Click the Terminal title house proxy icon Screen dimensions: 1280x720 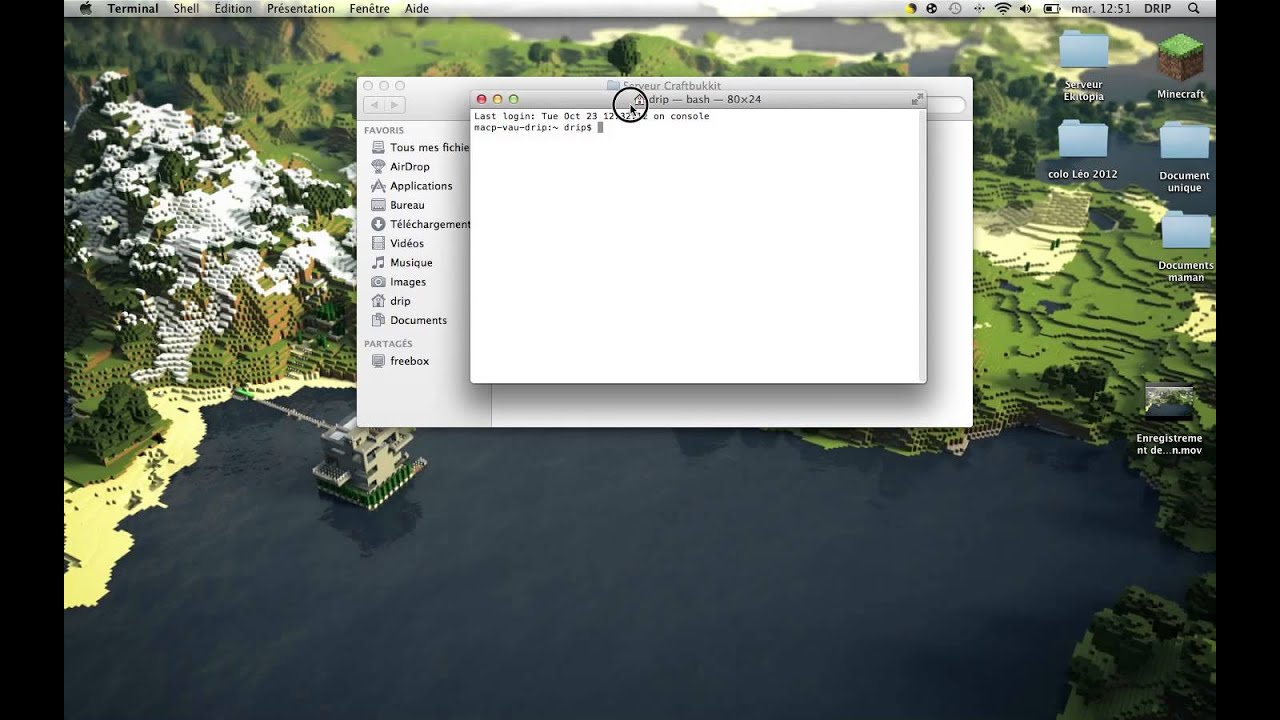click(x=640, y=99)
